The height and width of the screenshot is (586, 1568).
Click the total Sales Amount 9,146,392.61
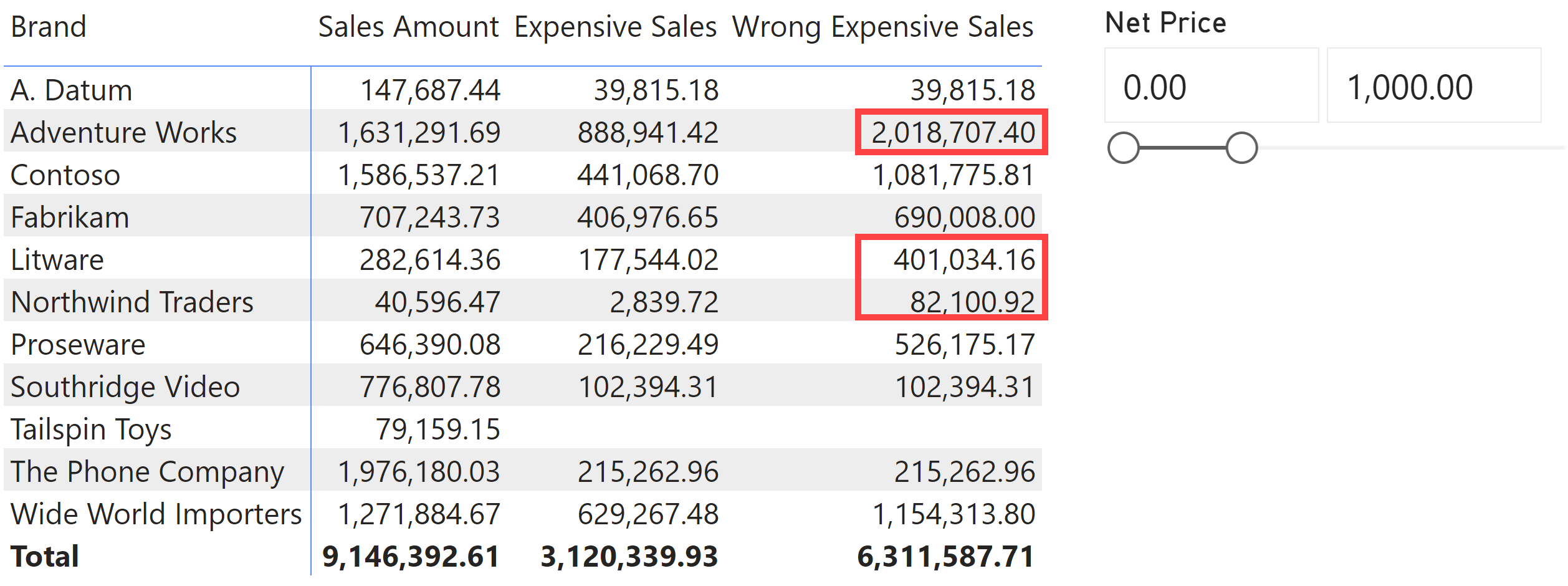pos(411,557)
